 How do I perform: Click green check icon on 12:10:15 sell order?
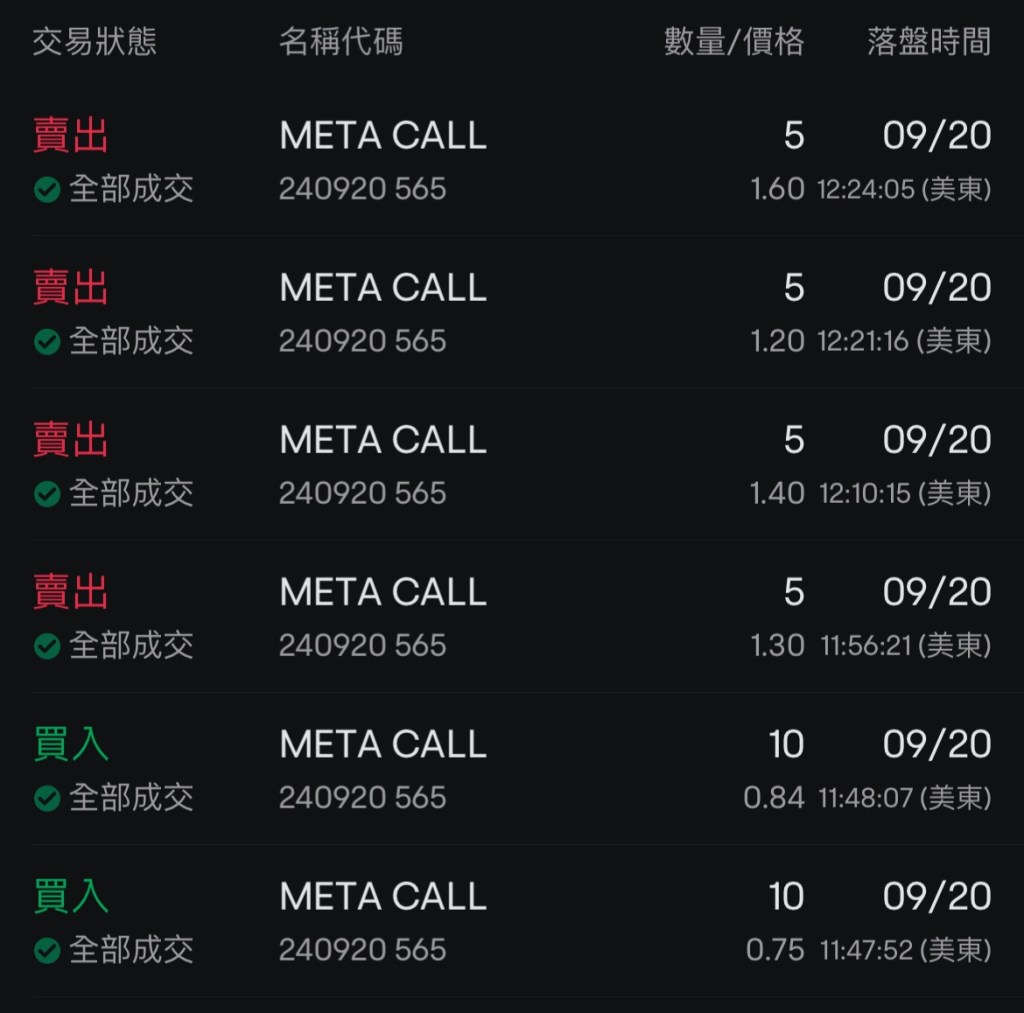(47, 493)
